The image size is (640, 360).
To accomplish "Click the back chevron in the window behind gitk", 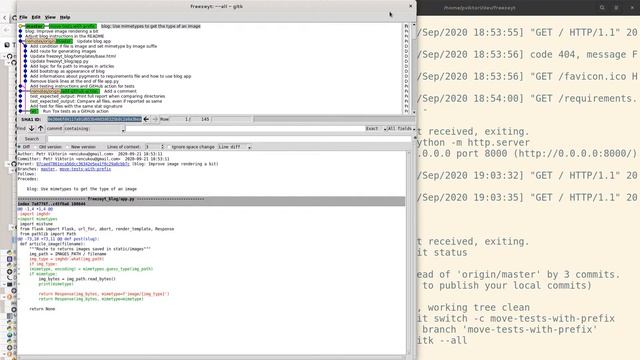I will coord(4,18).
